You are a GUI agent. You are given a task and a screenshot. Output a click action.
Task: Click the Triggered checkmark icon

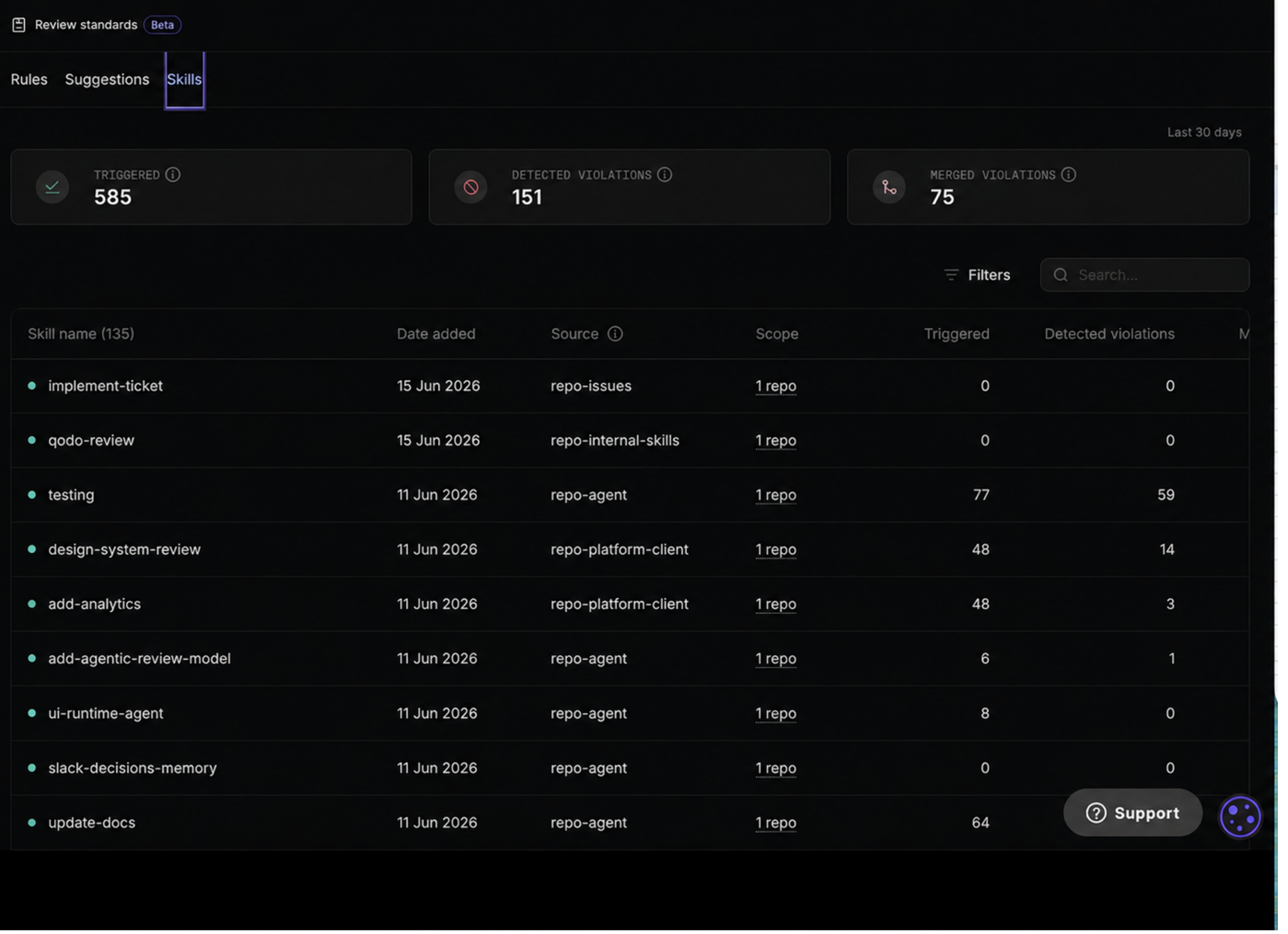point(52,188)
